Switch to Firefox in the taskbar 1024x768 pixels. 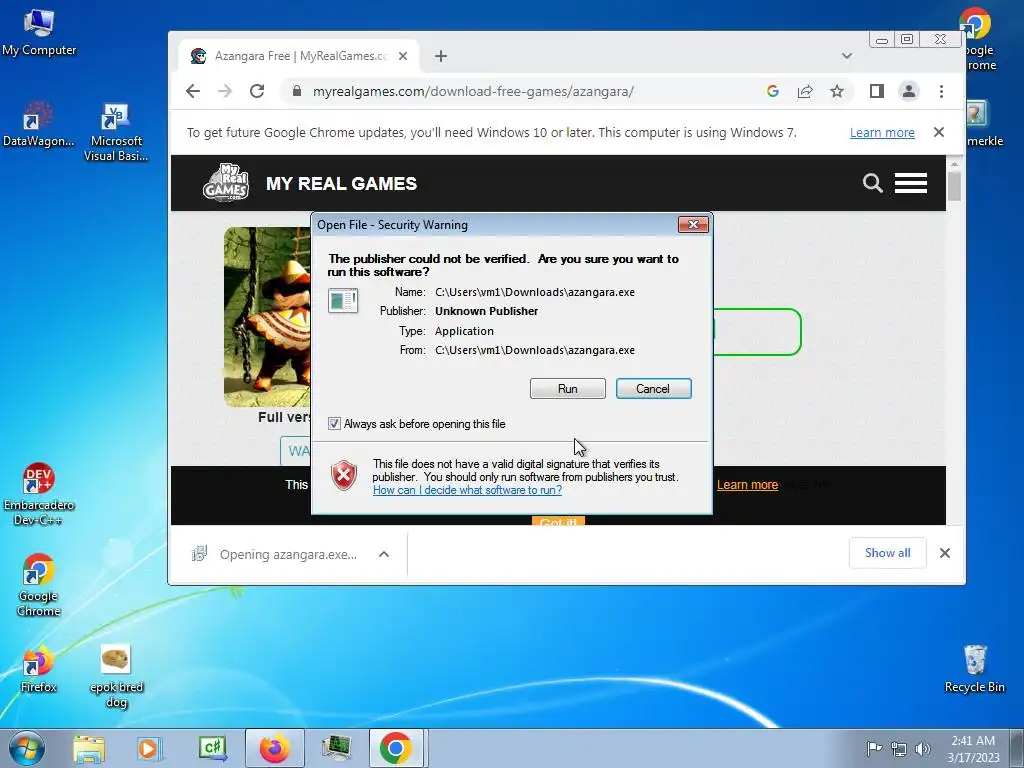coord(274,748)
